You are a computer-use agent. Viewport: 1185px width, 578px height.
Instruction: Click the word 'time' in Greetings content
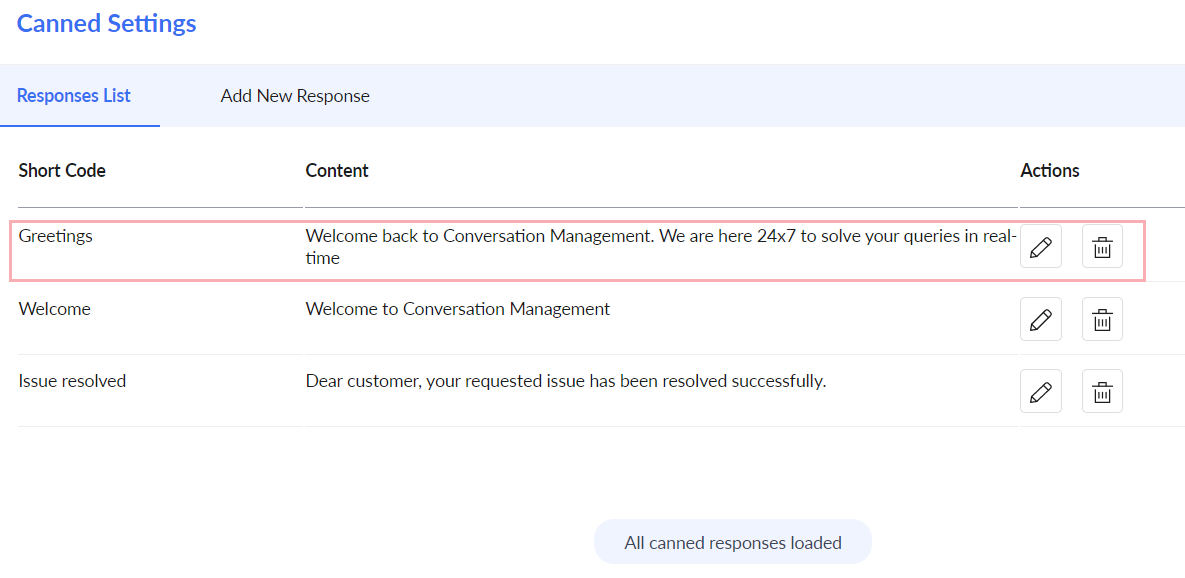click(x=323, y=258)
